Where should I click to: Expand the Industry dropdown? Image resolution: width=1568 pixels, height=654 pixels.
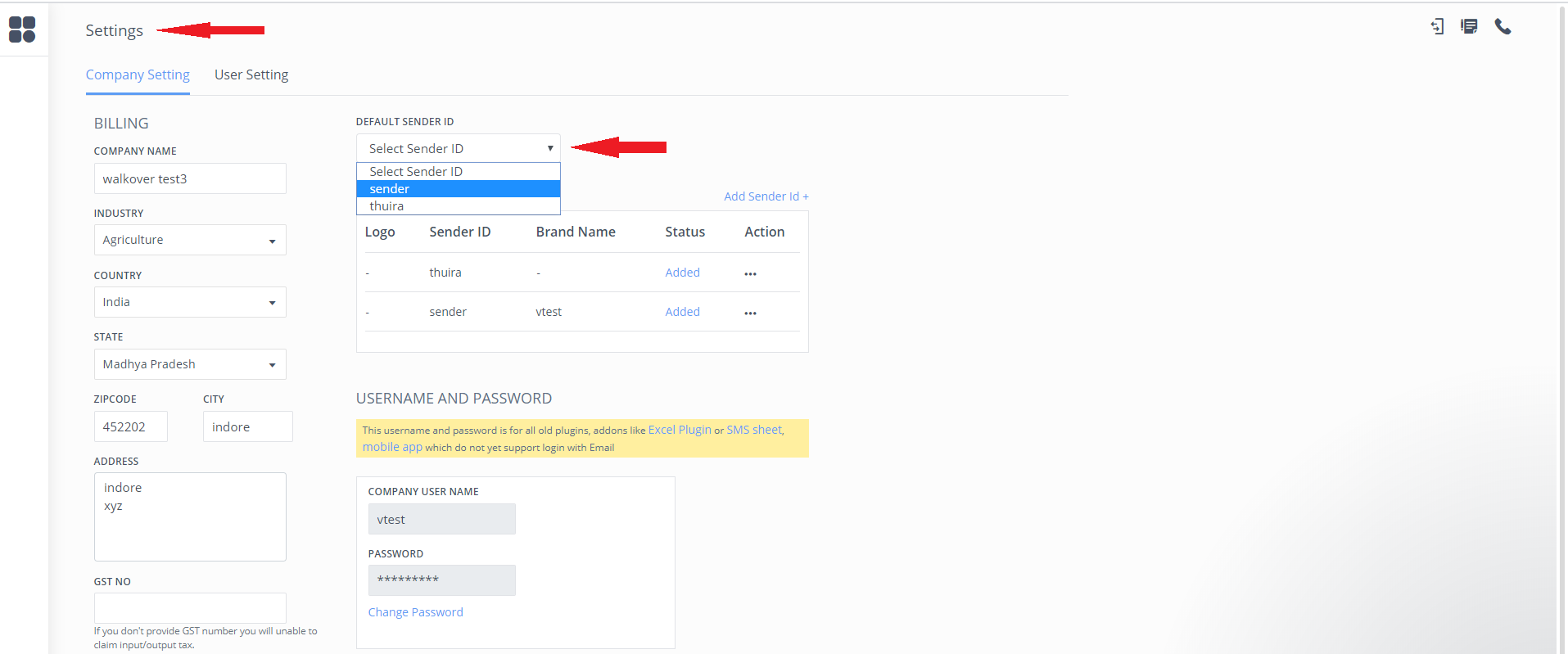pos(190,240)
